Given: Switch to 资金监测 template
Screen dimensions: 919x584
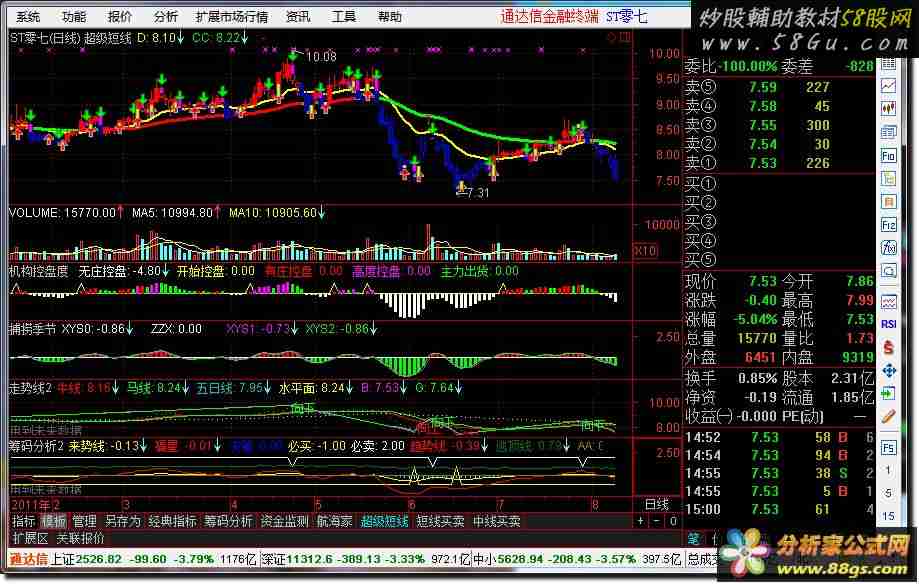Looking at the screenshot, I should click(284, 521).
